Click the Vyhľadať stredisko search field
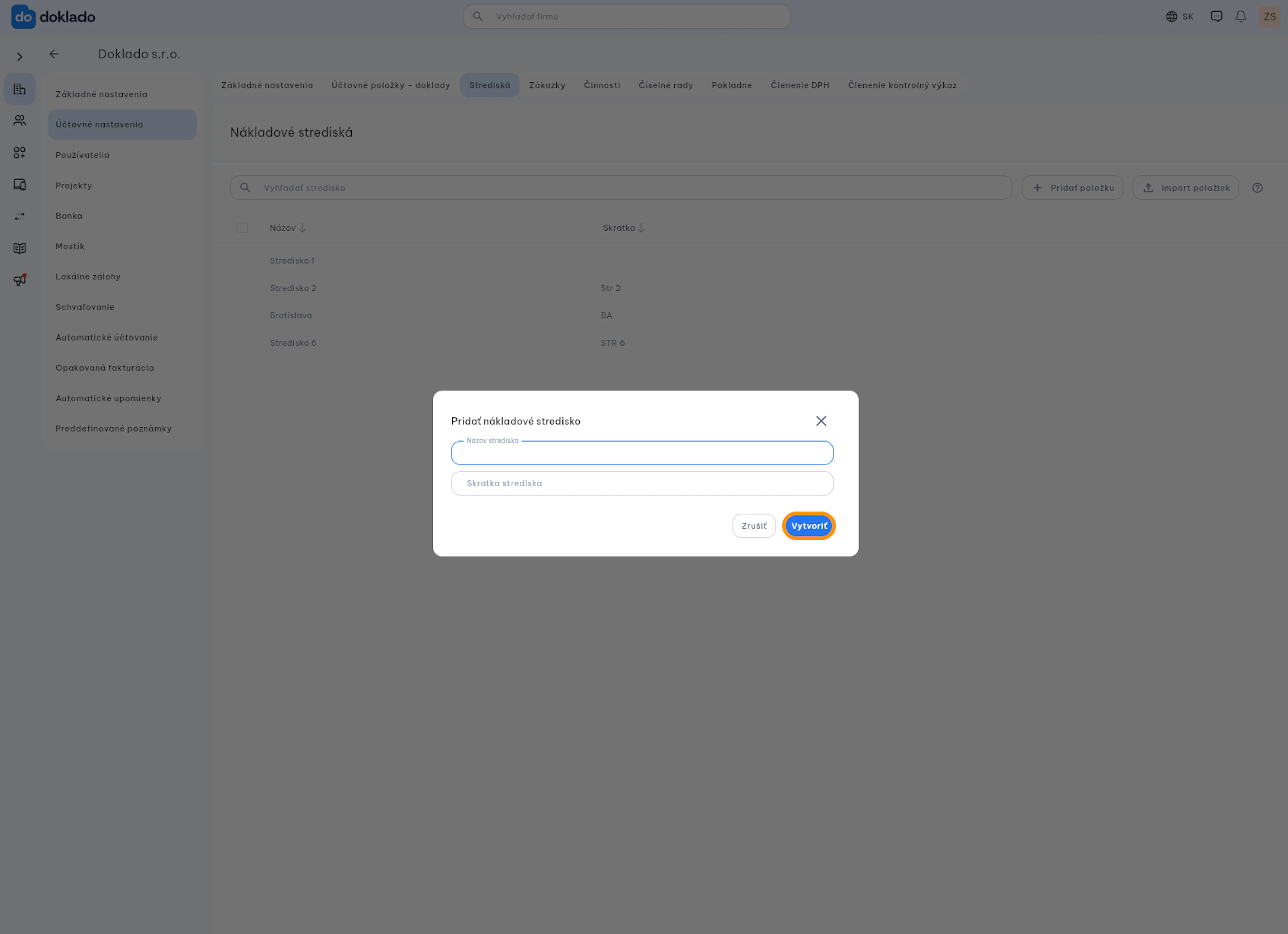The image size is (1288, 934). [x=621, y=188]
